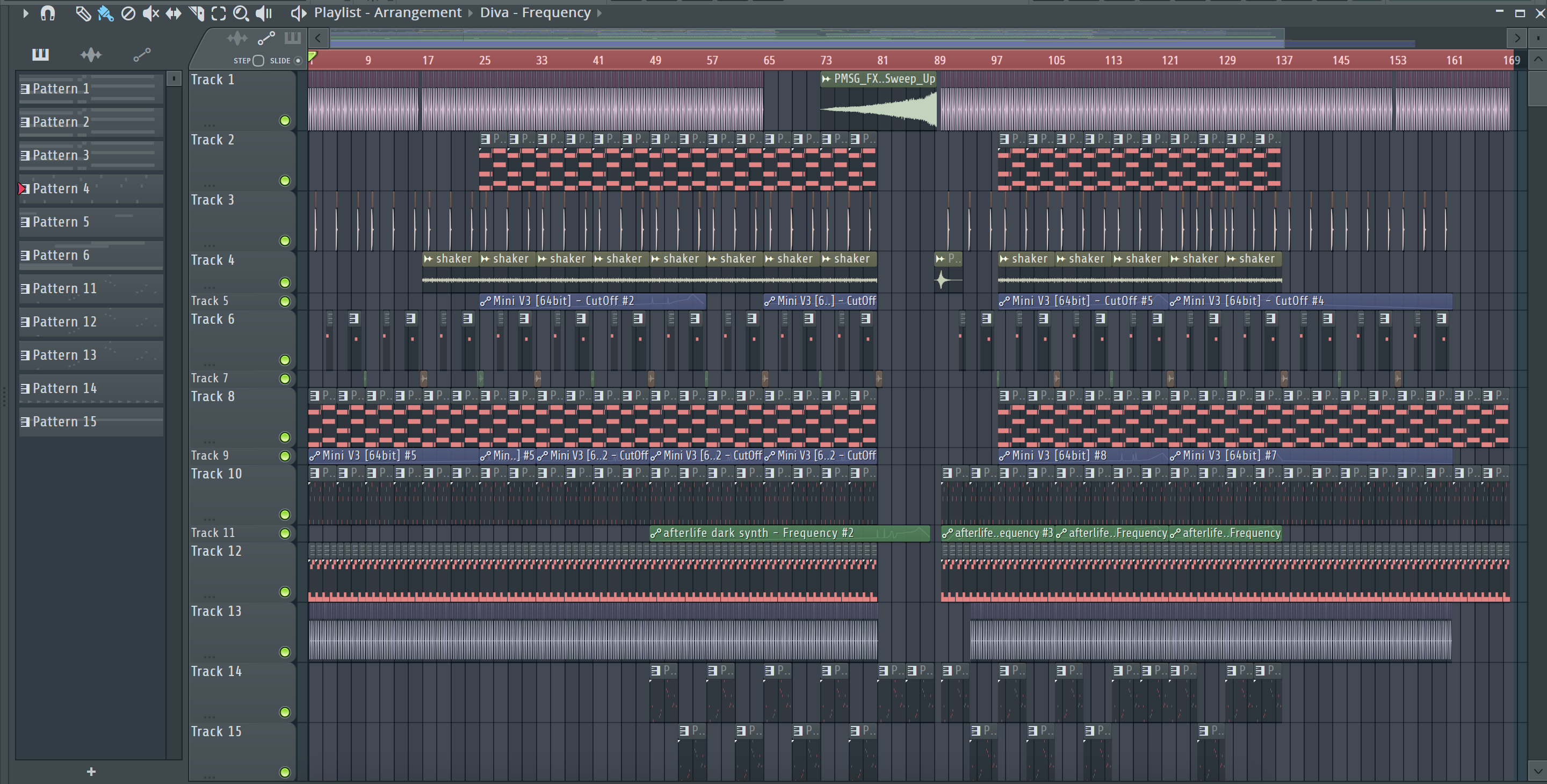Choose the Select marquee tool
Viewport: 1547px width, 784px height.
click(219, 12)
